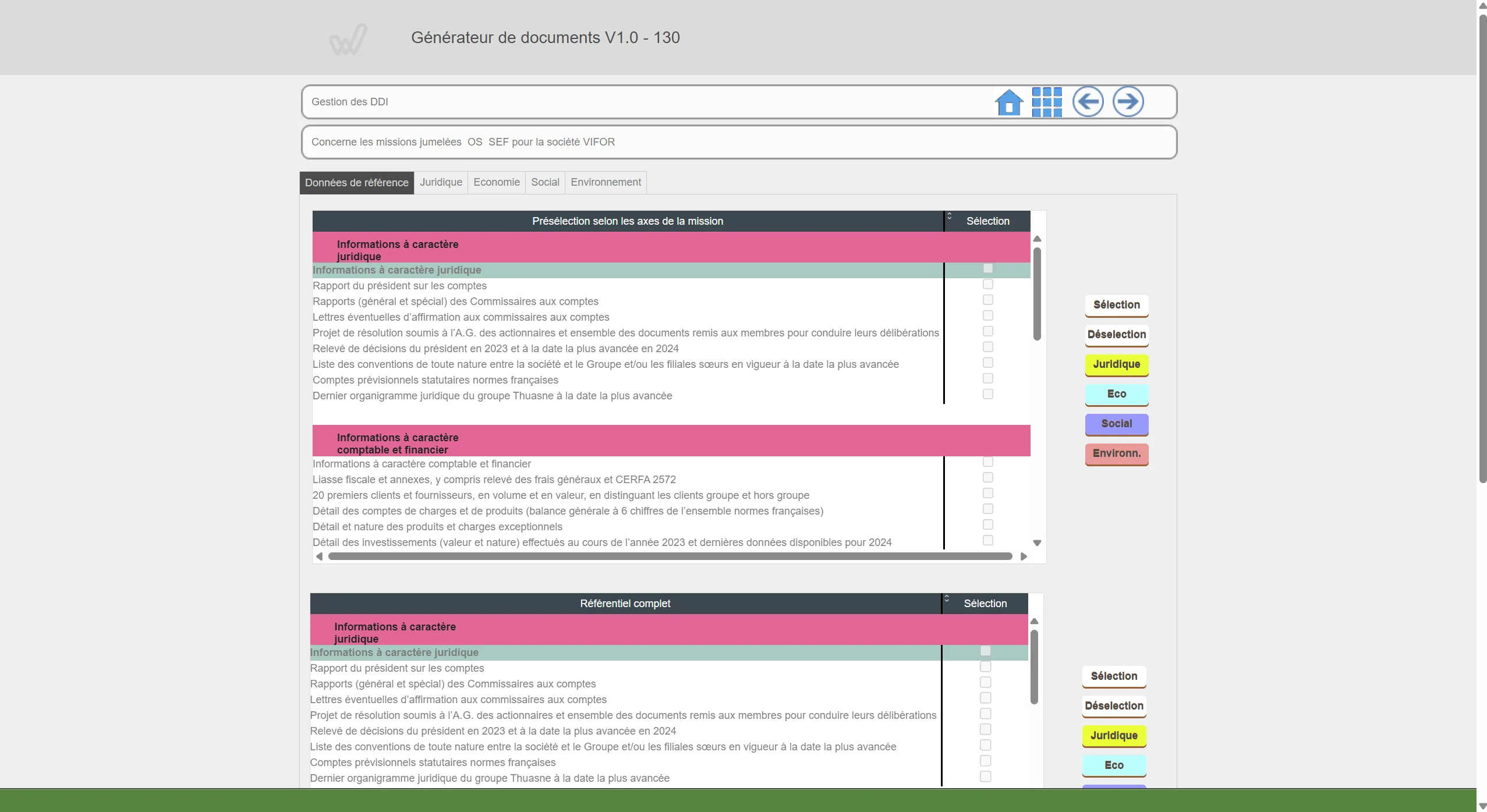Select the Données de référence tab
Image resolution: width=1487 pixels, height=812 pixels.
(x=357, y=183)
